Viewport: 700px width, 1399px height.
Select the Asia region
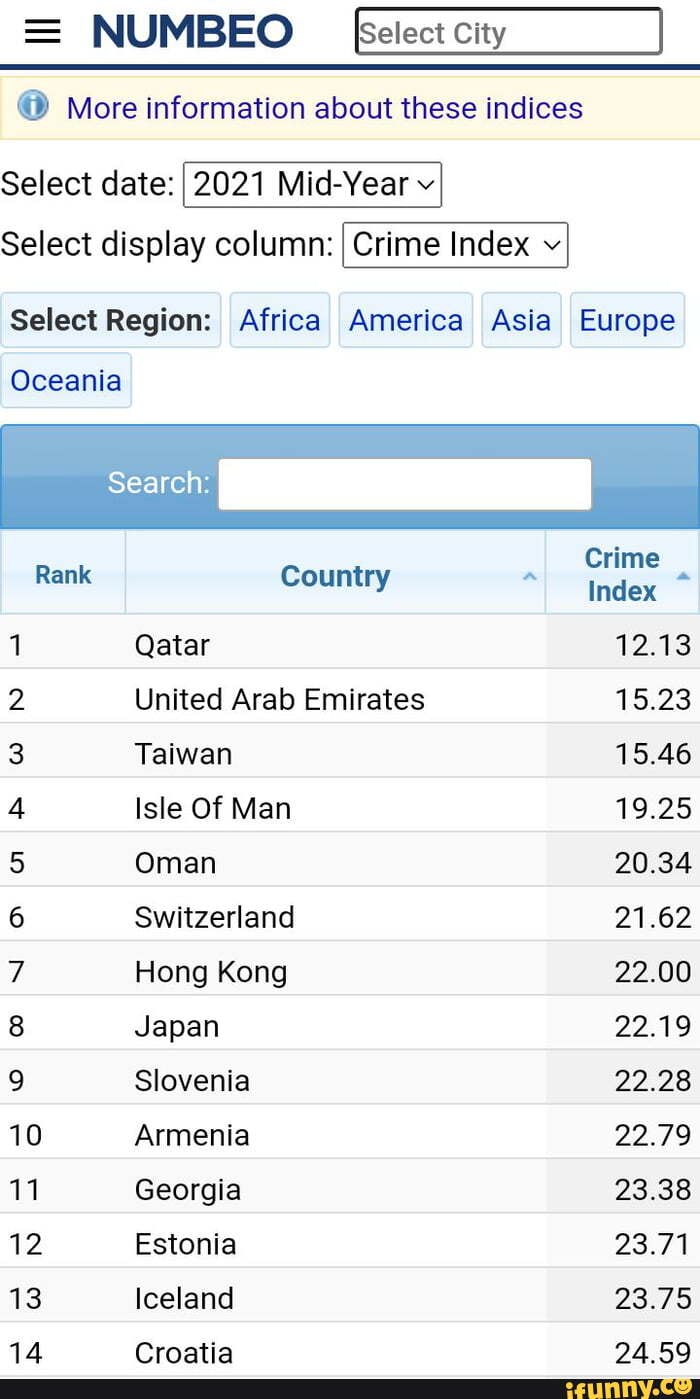pyautogui.click(x=521, y=320)
